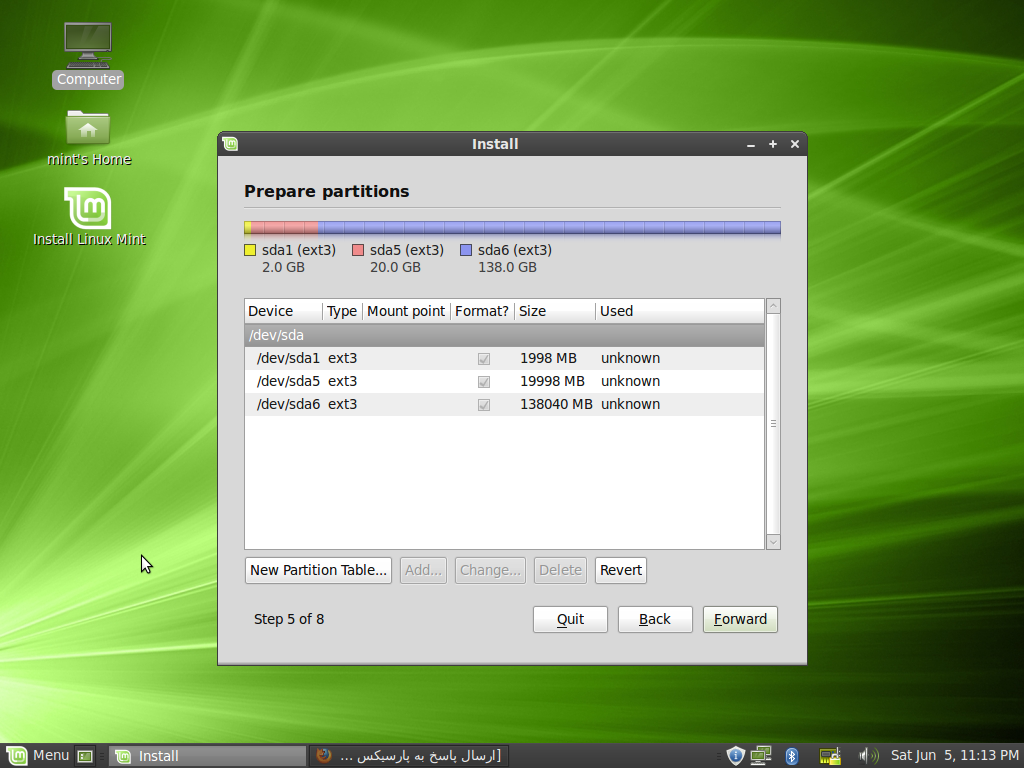Select the /dev/sda6 partition row
1024x768 pixels.
504,404
